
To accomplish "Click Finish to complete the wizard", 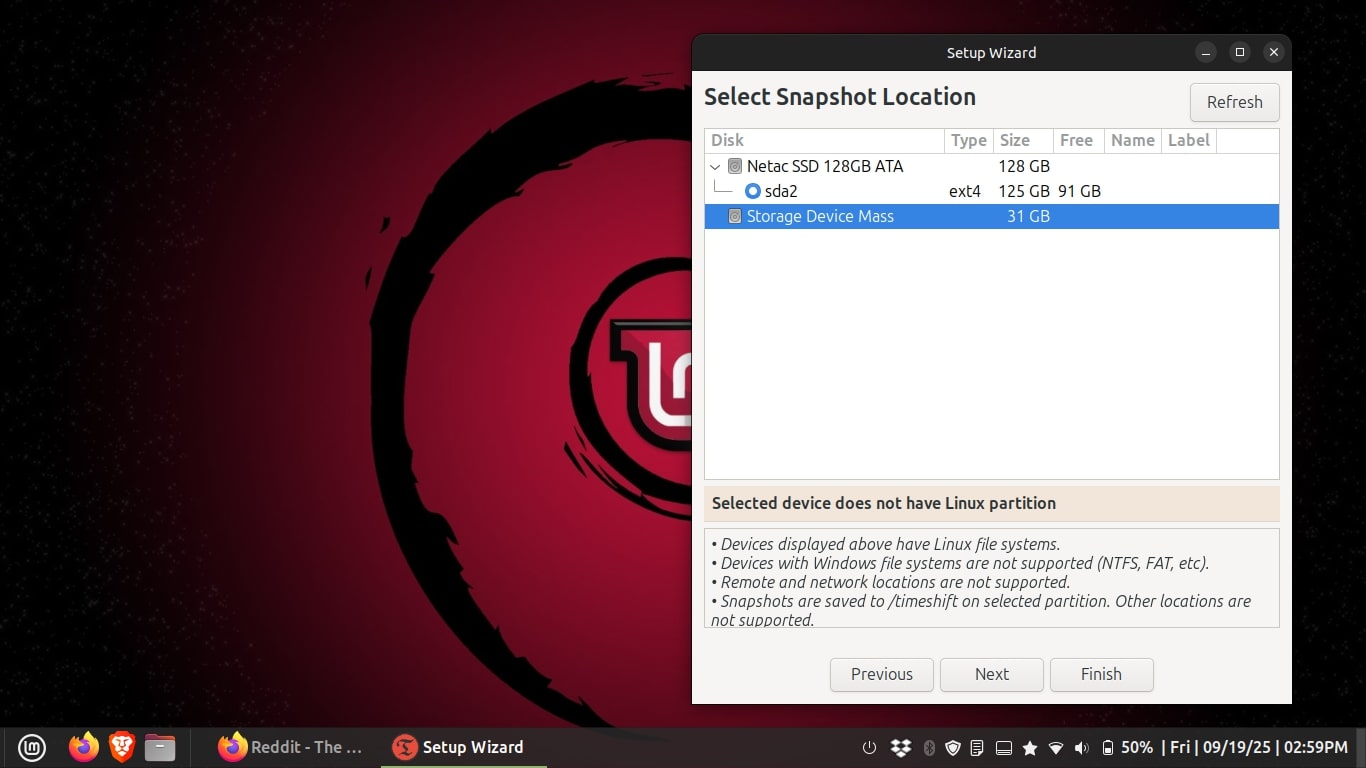I will (1101, 674).
